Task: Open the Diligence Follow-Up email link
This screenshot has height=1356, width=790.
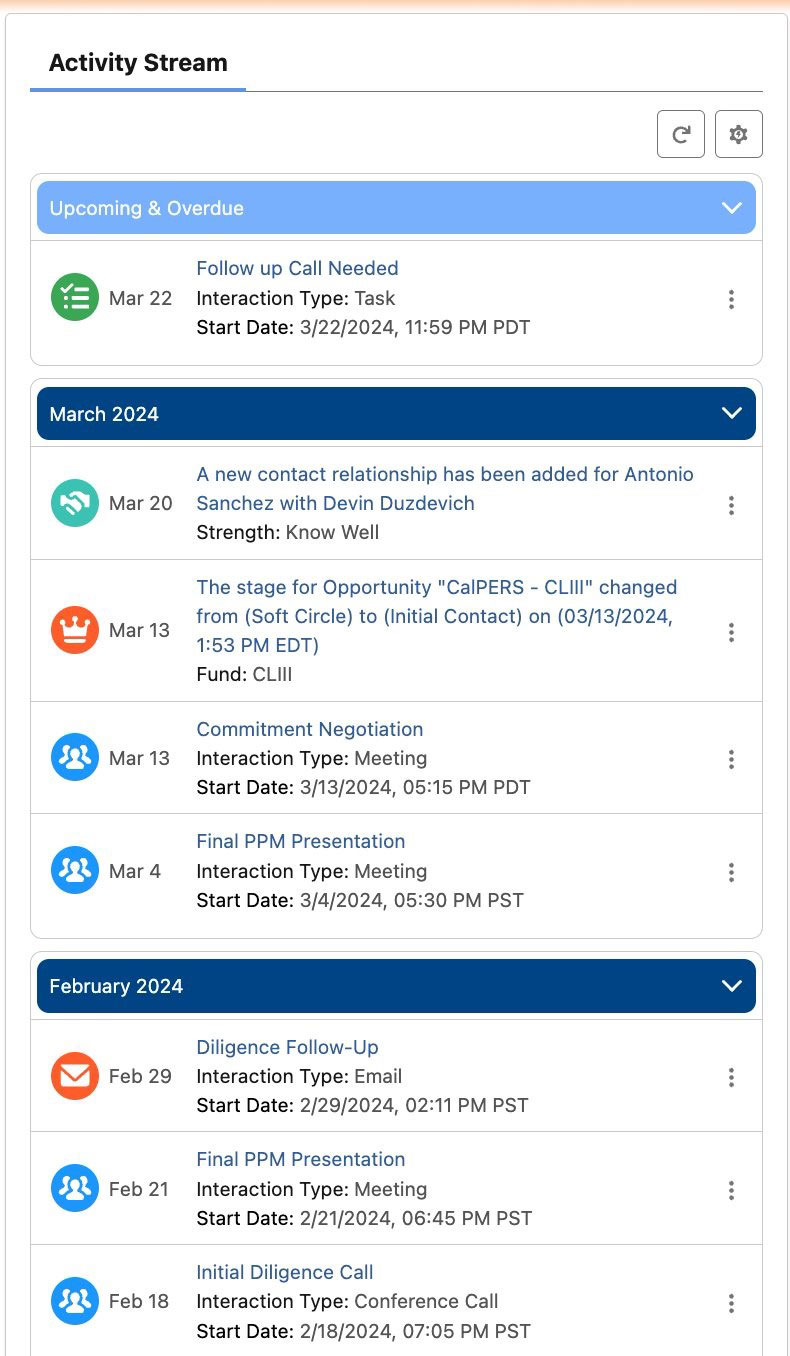Action: click(x=287, y=1047)
